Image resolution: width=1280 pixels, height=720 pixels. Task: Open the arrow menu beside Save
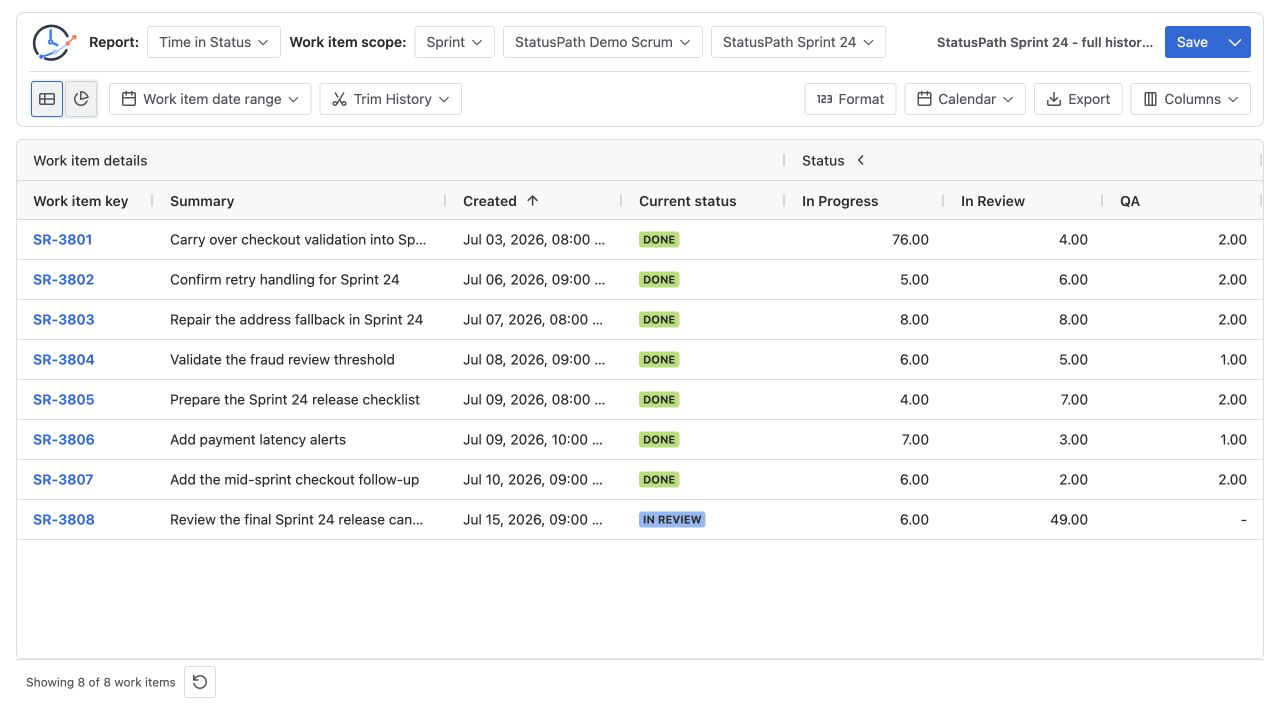[x=1235, y=42]
